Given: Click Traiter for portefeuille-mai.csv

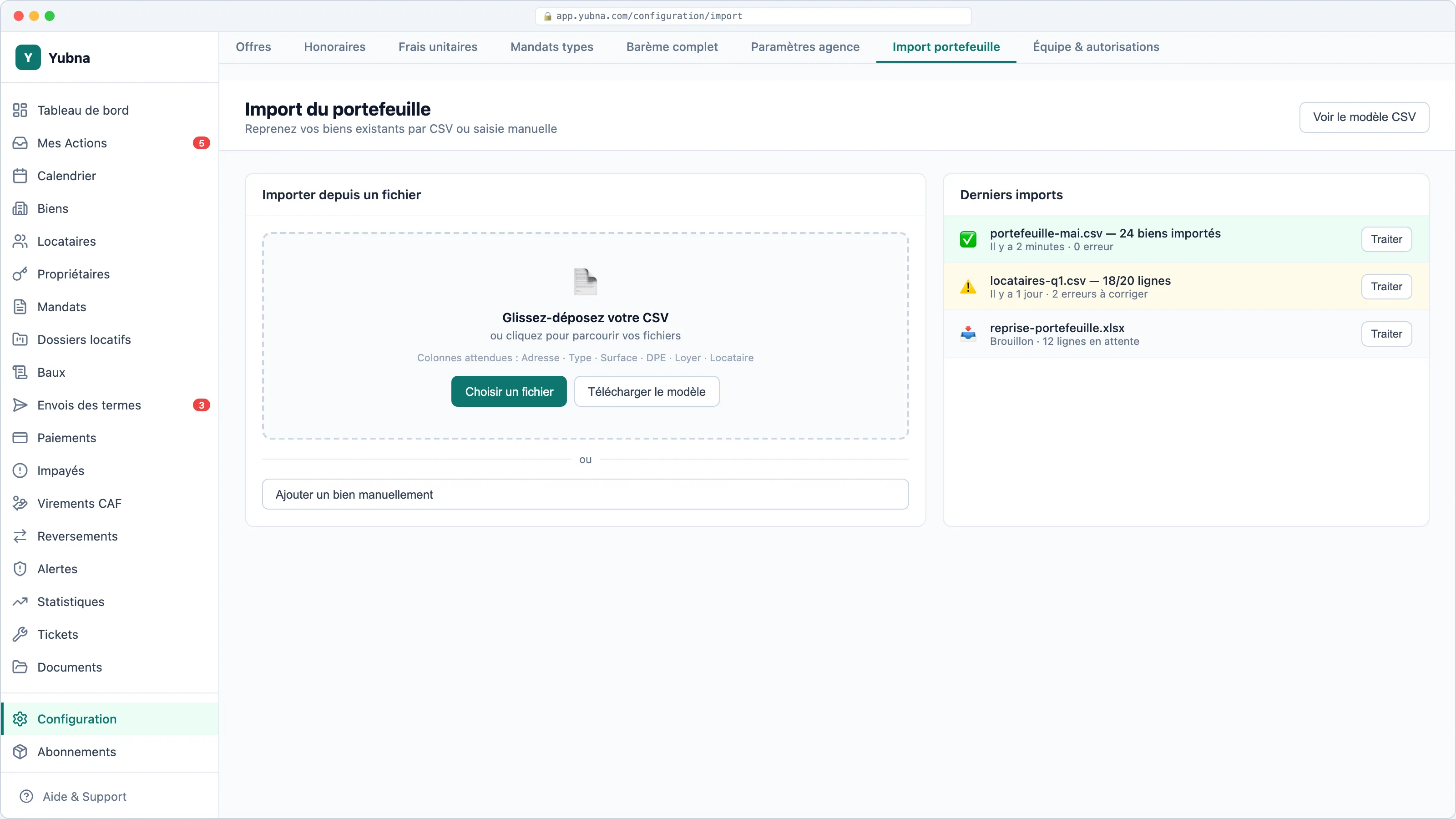Looking at the screenshot, I should 1386,240.
